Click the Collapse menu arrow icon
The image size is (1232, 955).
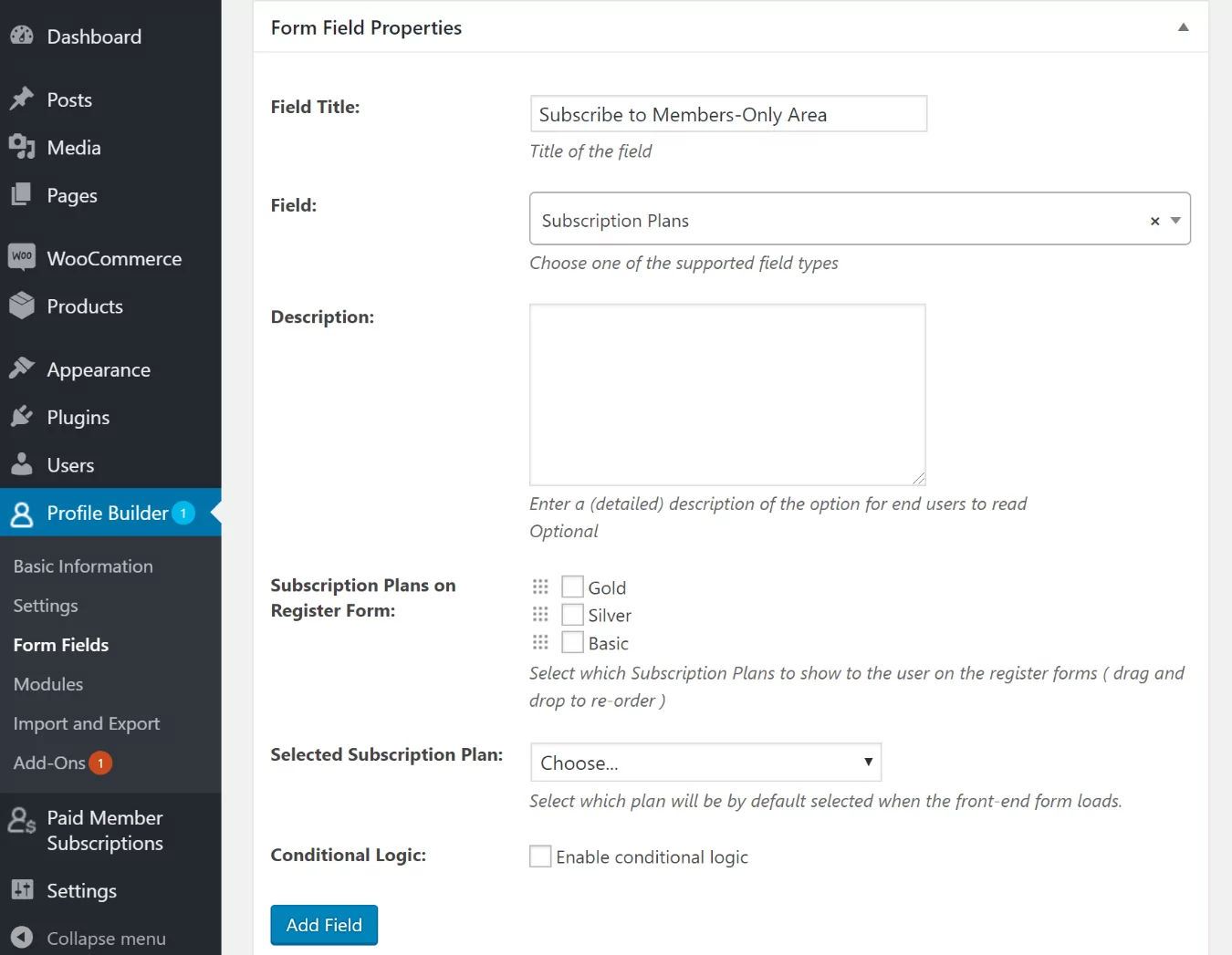point(22,937)
